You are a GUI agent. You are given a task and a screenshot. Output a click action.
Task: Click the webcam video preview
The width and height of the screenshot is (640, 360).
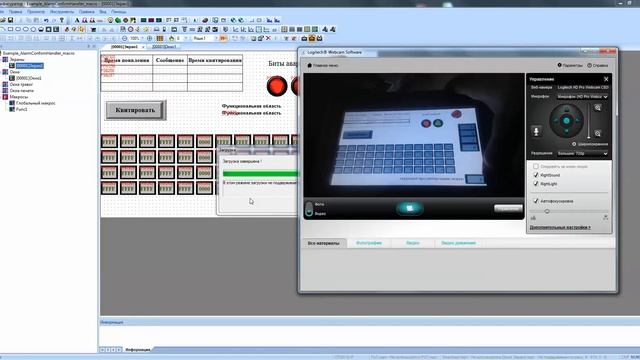[414, 135]
